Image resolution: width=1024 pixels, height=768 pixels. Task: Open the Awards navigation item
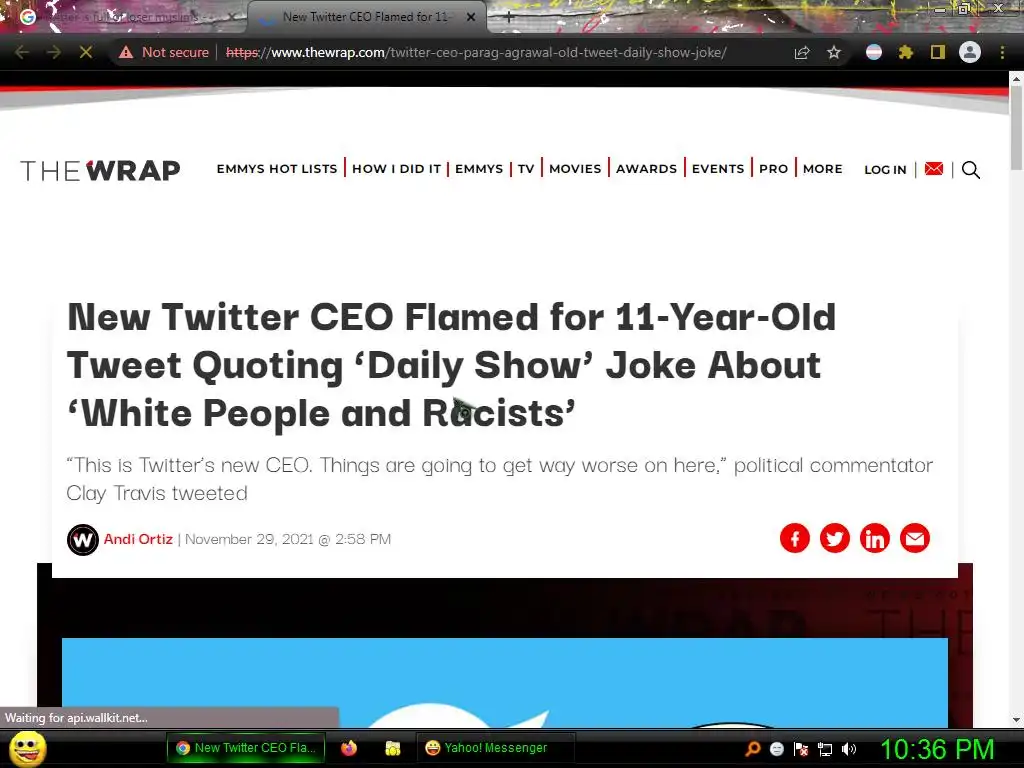pos(647,168)
